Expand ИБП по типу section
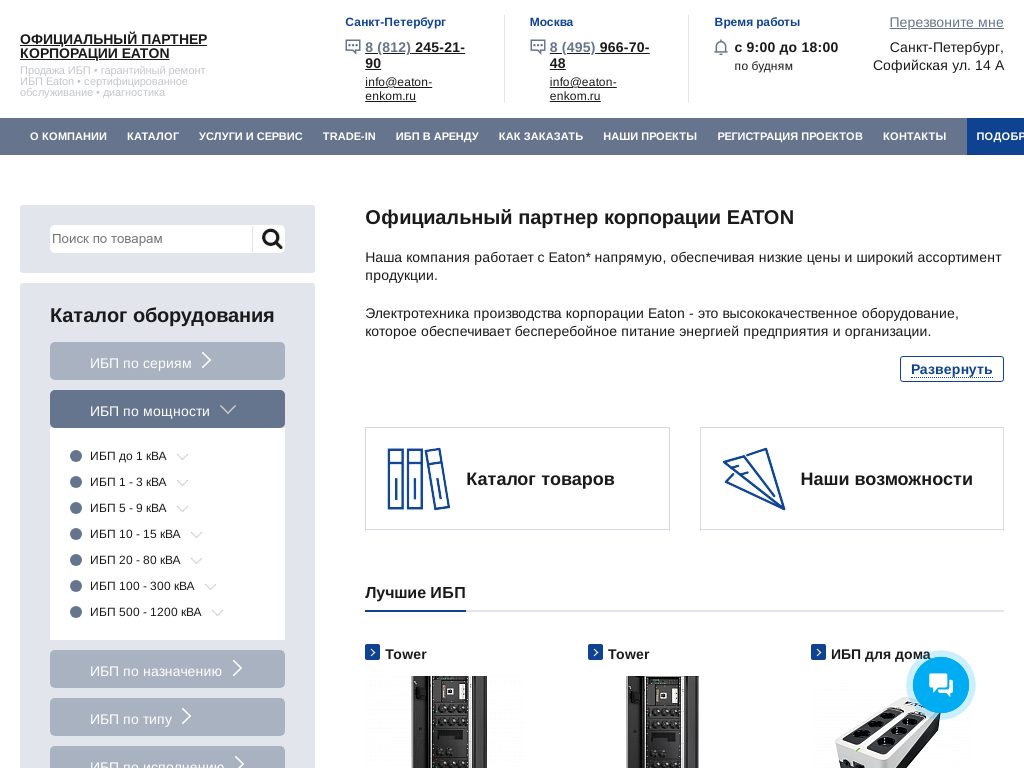 [167, 717]
